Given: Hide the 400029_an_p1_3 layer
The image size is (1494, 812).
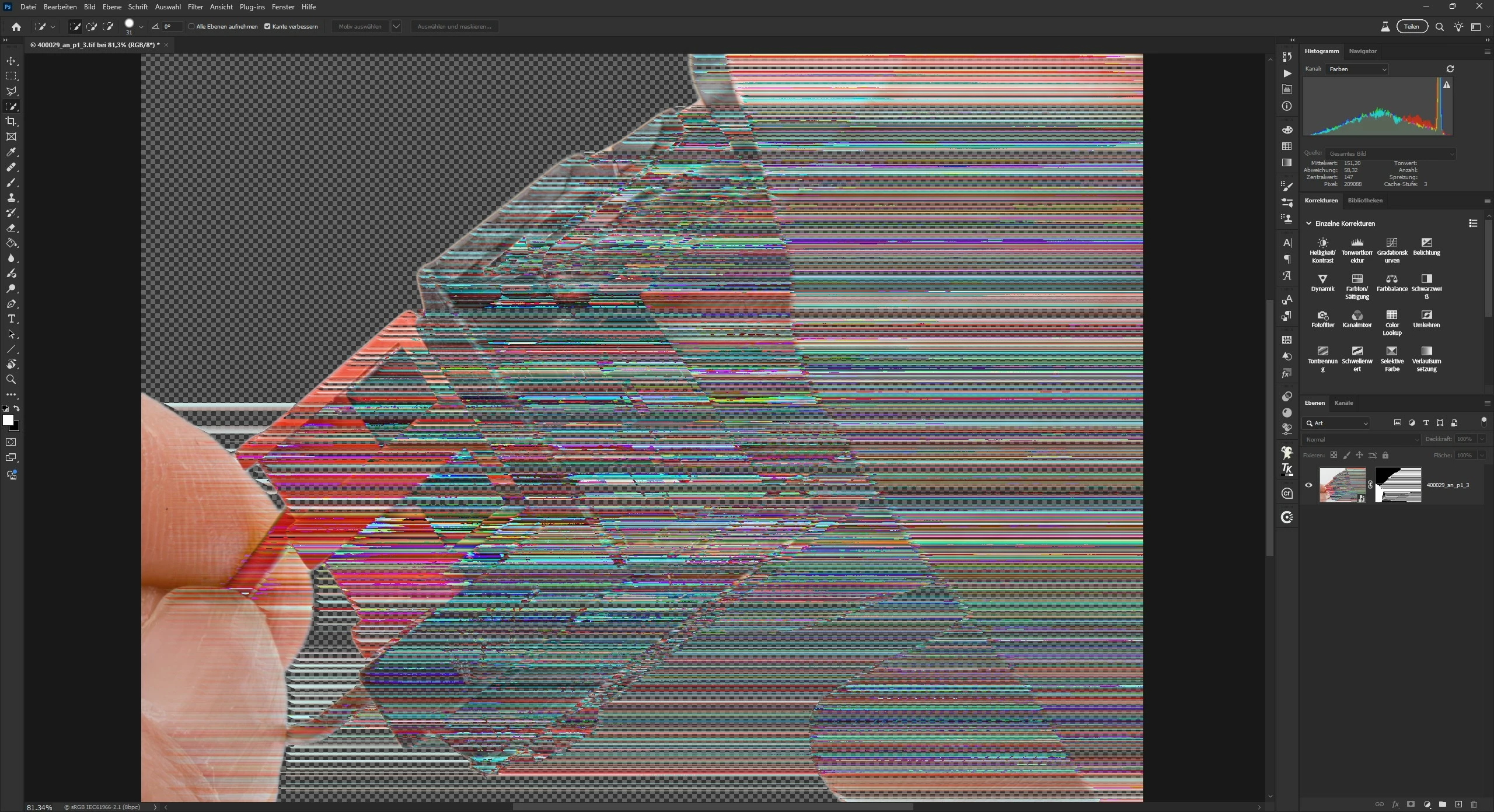Looking at the screenshot, I should click(x=1308, y=485).
